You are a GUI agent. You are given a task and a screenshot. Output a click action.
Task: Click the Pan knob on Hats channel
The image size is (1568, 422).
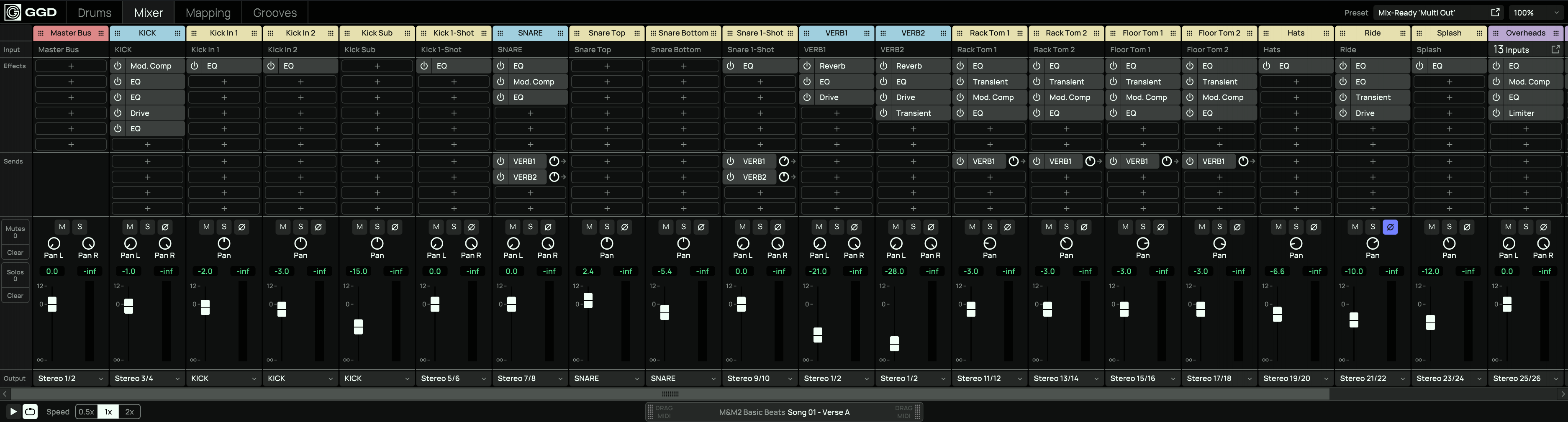(1295, 243)
